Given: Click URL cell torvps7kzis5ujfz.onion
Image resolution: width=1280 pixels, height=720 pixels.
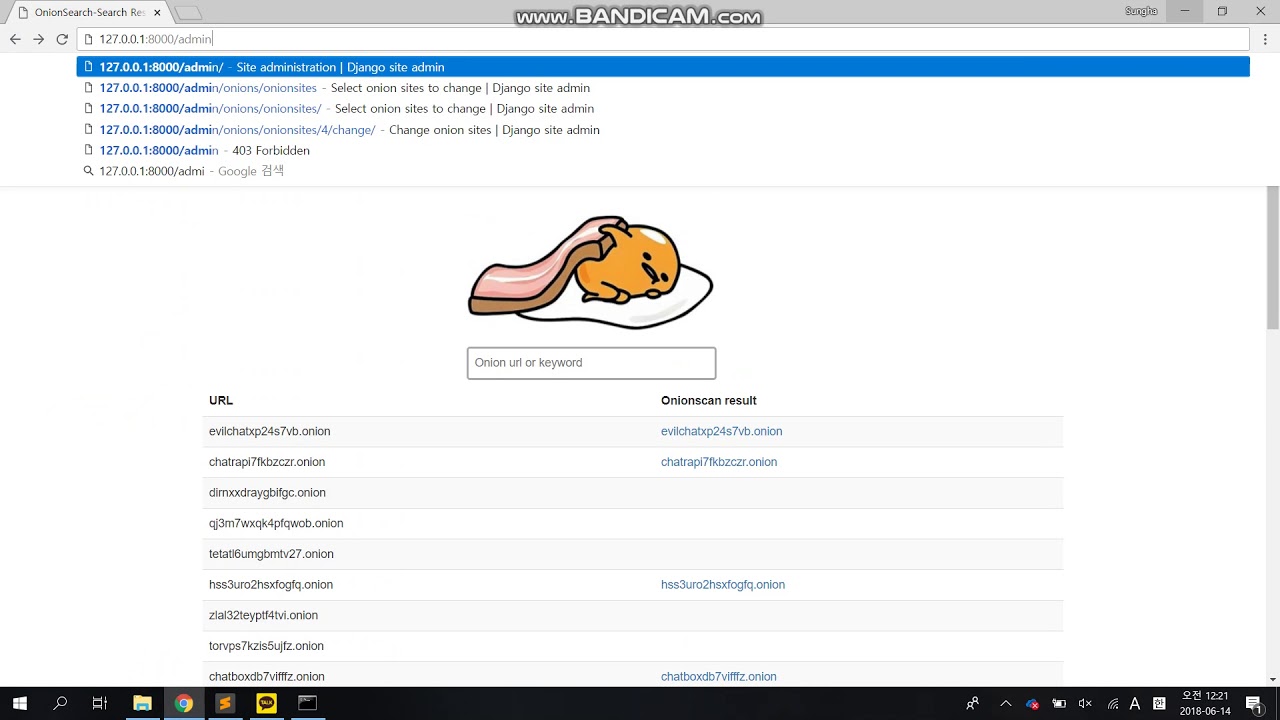Looking at the screenshot, I should [x=266, y=646].
